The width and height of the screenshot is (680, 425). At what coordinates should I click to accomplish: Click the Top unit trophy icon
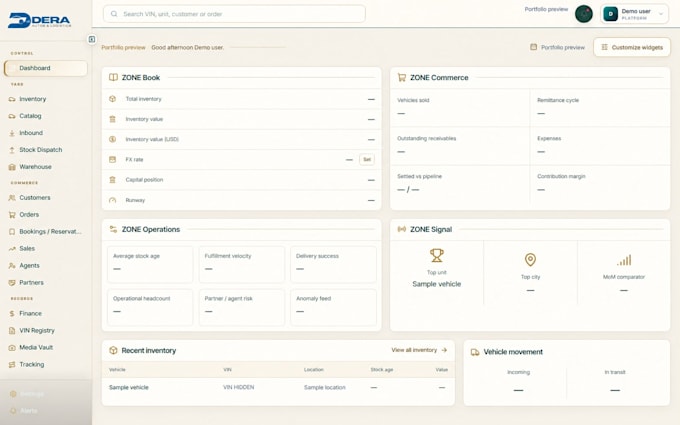(437, 255)
